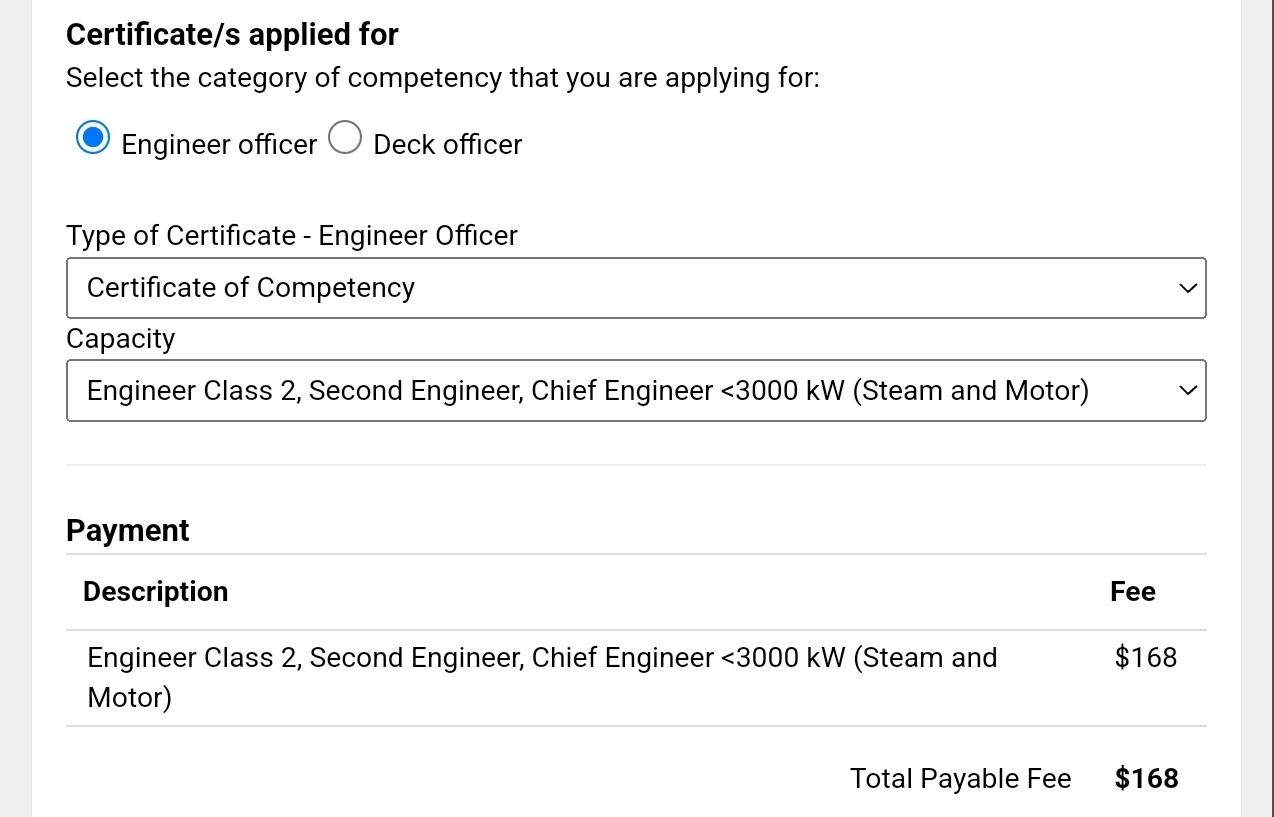
Task: Click the chevron arrow on Type of Certificate dropdown
Action: coord(1187,288)
